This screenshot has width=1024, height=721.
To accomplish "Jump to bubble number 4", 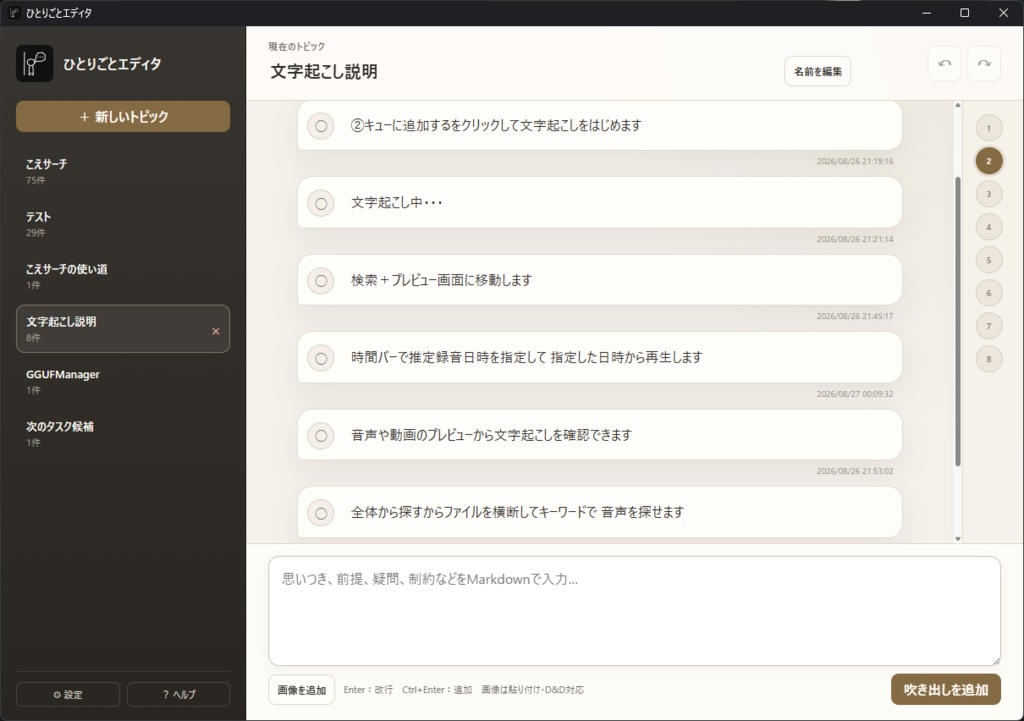I will click(989, 227).
